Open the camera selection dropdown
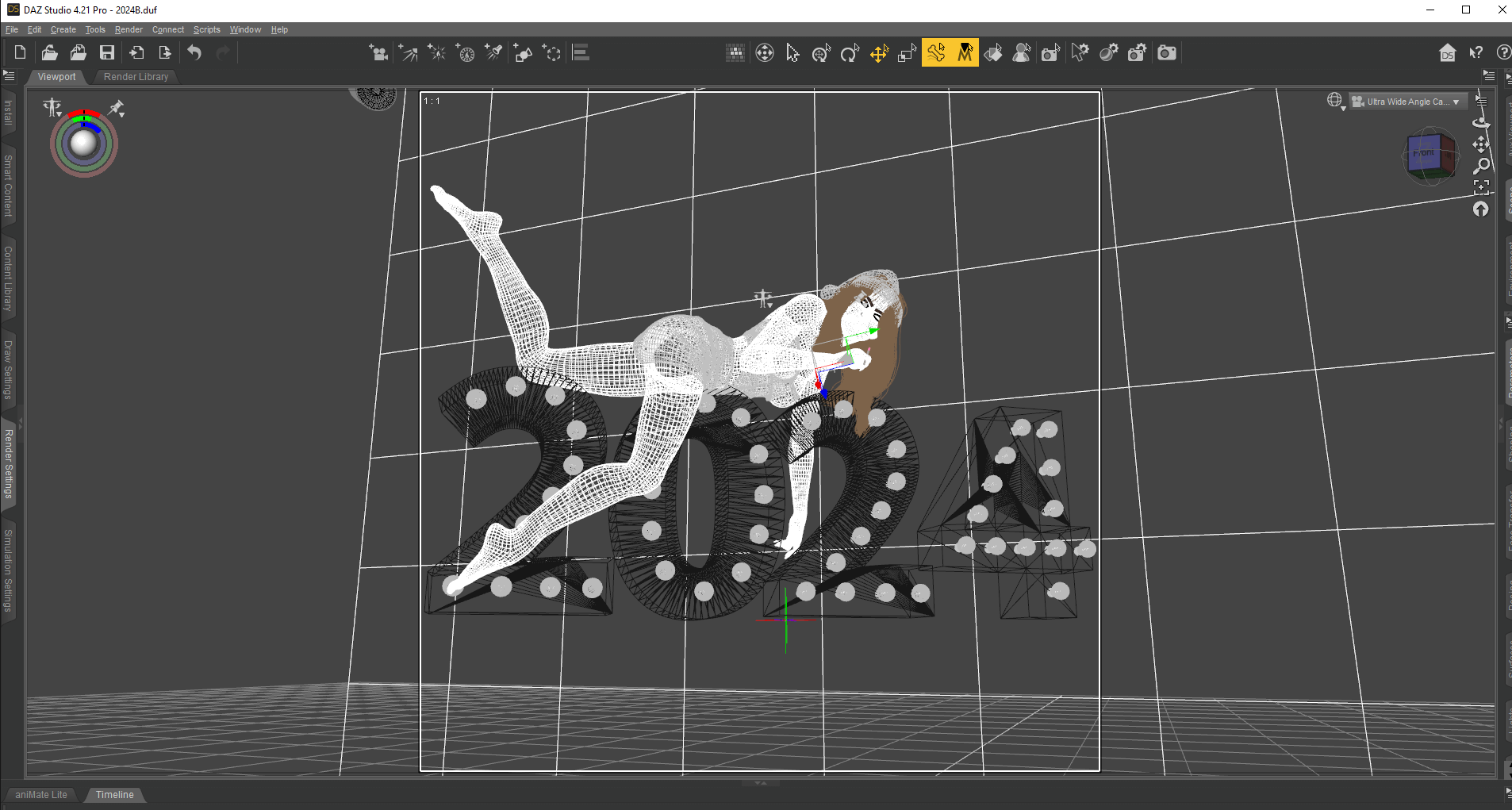Viewport: 1512px width, 810px height. pyautogui.click(x=1408, y=102)
